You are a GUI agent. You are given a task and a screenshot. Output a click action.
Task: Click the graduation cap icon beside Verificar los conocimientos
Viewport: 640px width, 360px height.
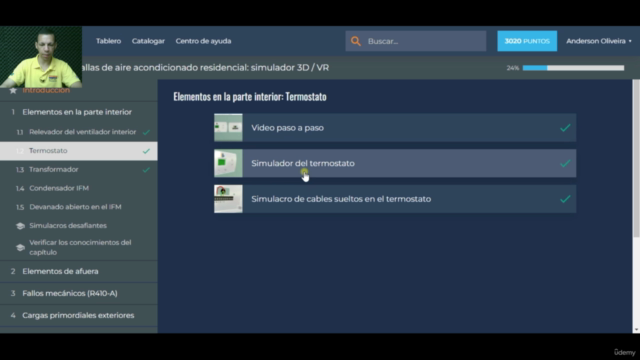coord(20,247)
